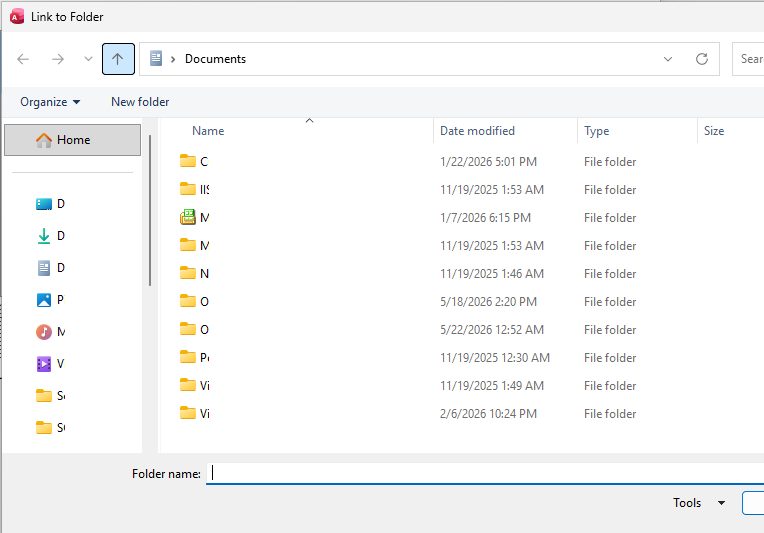
Task: Sort by the Date modified column
Action: point(477,131)
